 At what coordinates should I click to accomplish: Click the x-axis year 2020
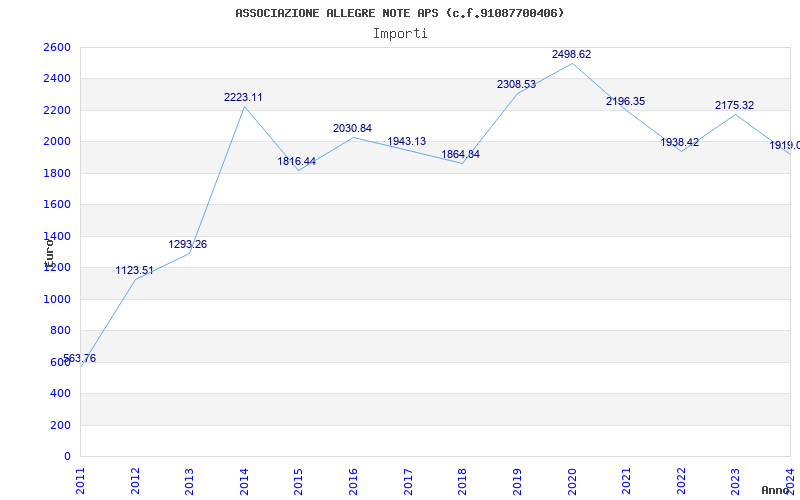[x=571, y=481]
